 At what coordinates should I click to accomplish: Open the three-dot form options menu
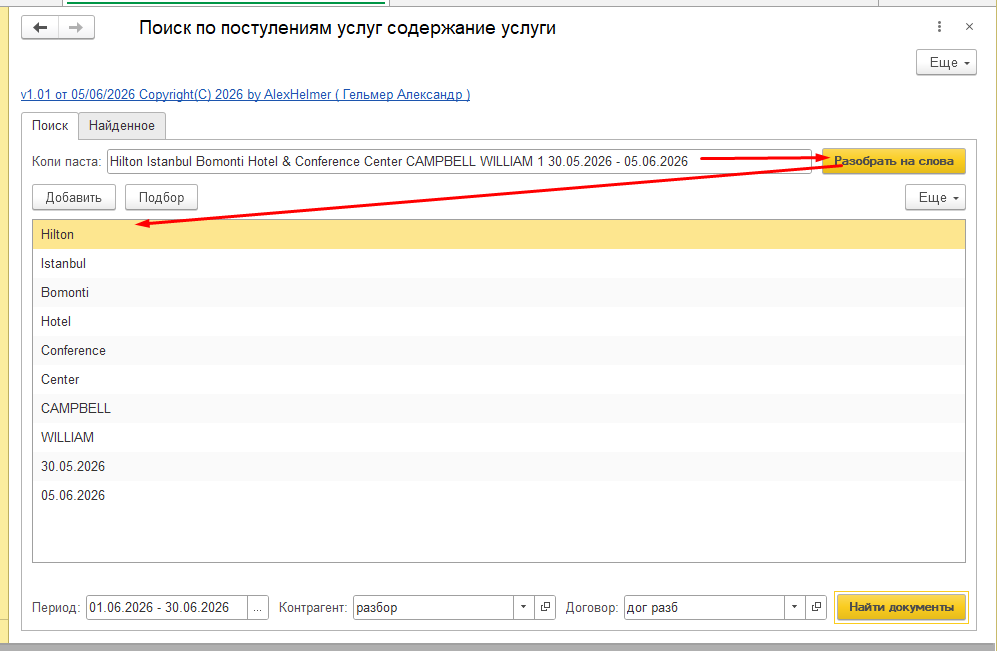coord(939,27)
